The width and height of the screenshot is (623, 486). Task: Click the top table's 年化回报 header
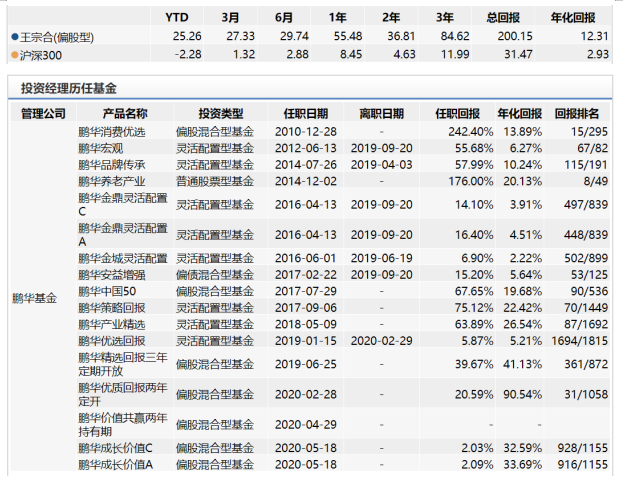(573, 17)
